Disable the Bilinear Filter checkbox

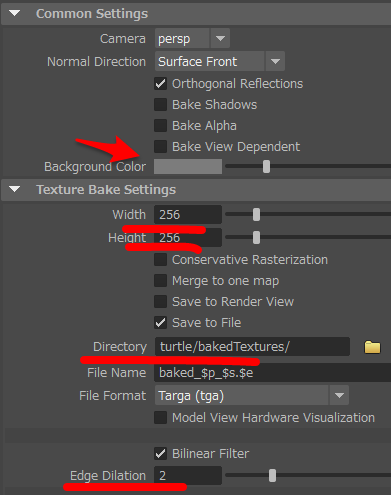pyautogui.click(x=160, y=453)
